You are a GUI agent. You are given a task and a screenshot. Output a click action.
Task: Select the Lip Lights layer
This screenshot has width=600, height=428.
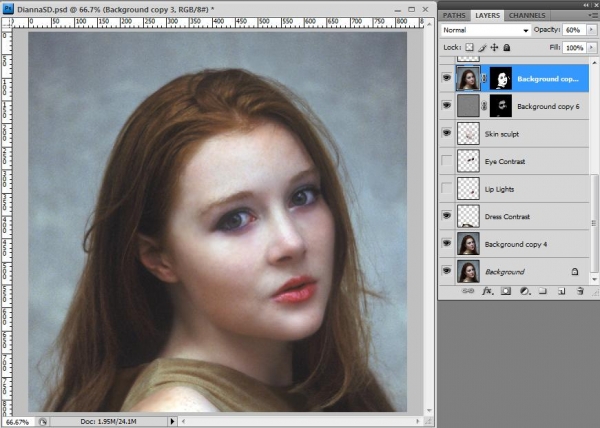pyautogui.click(x=514, y=189)
